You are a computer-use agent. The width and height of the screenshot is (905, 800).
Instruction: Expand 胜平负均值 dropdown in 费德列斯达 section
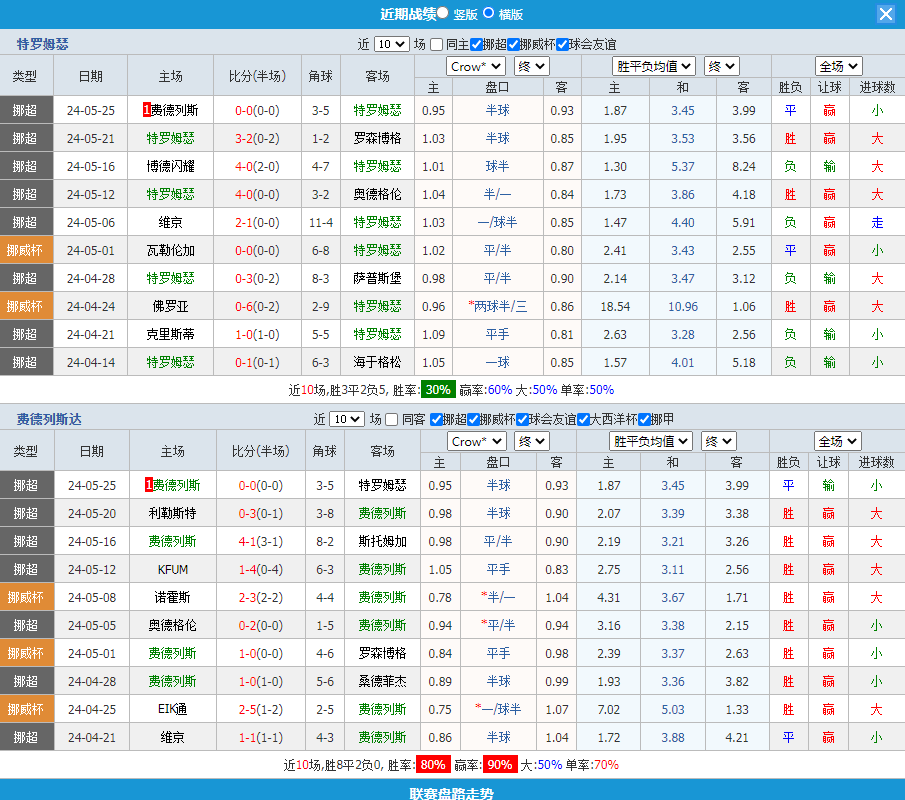coord(651,441)
